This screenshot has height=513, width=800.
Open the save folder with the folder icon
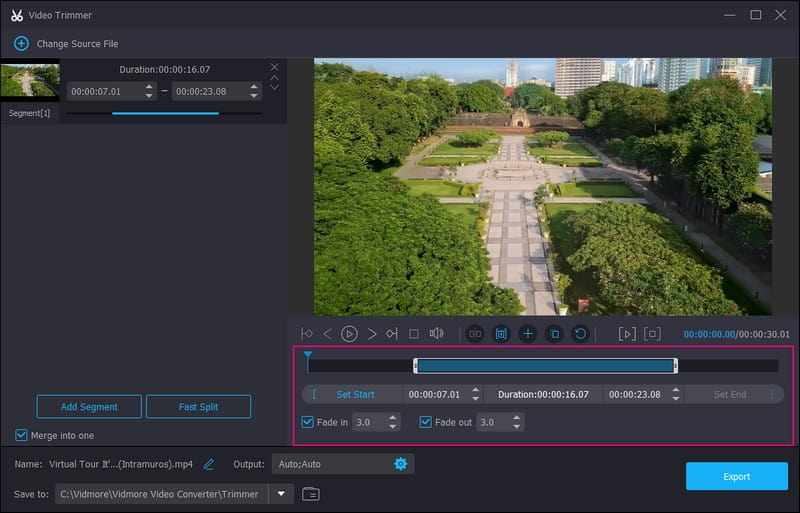pyautogui.click(x=311, y=493)
